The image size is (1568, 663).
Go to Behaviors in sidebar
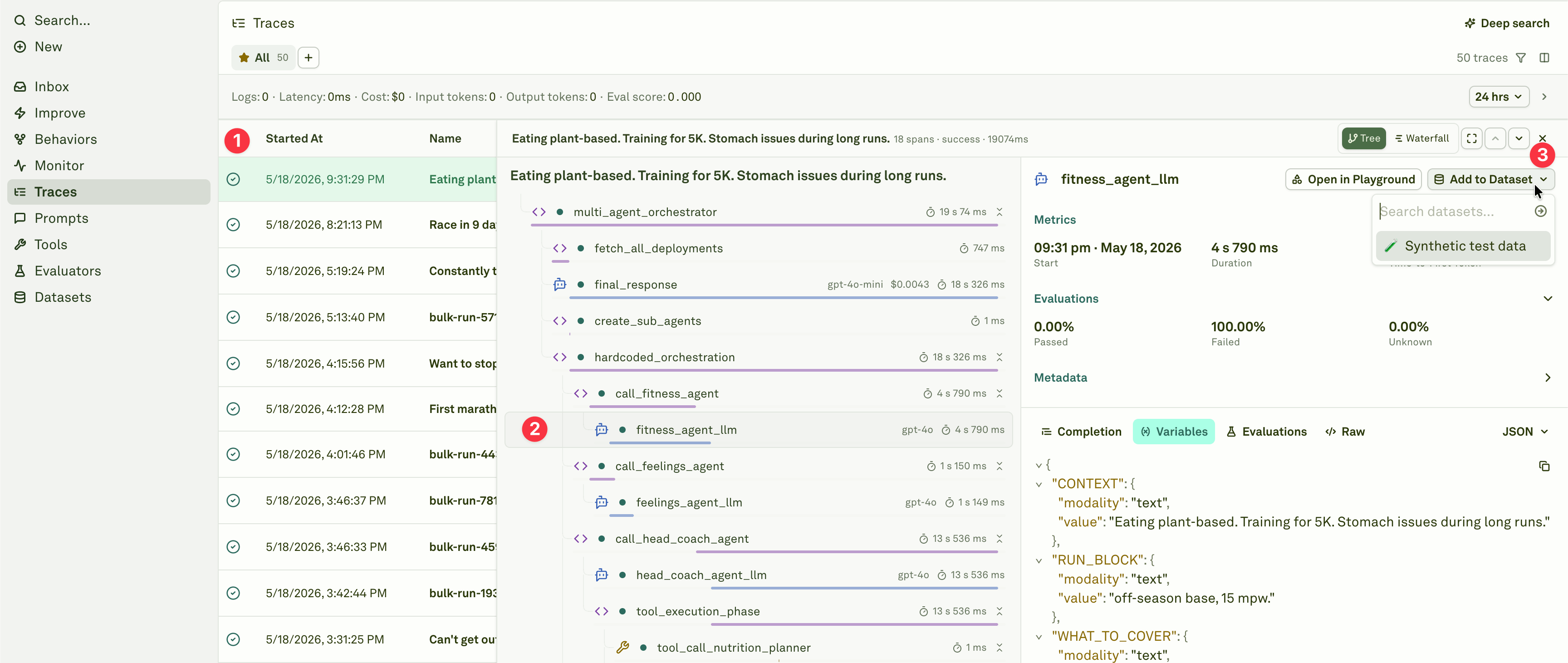(x=109, y=139)
